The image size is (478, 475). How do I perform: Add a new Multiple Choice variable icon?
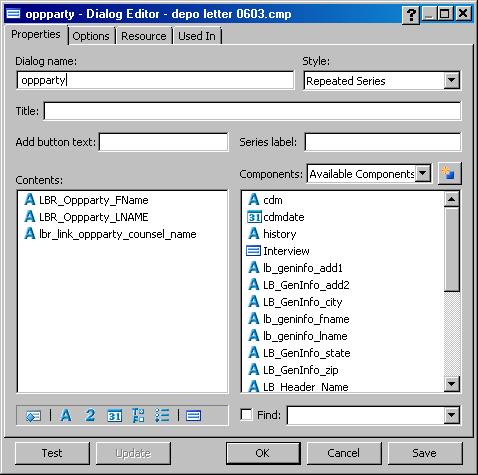(x=162, y=415)
